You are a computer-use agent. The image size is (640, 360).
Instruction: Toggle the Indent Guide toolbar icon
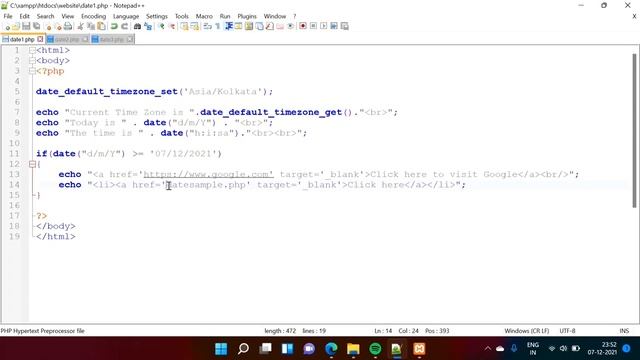(x=229, y=27)
